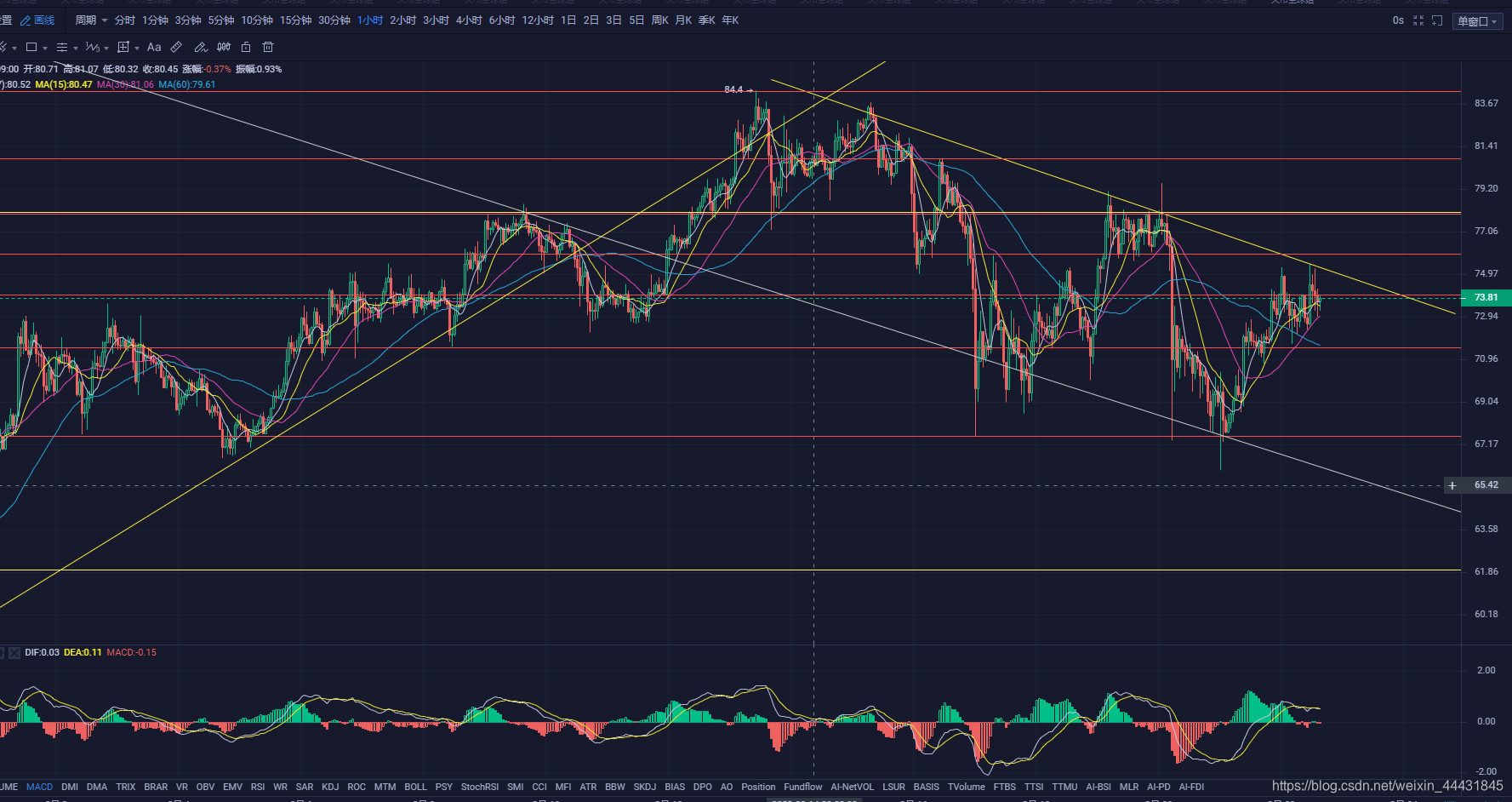
Task: Delete drawings with the trash icon
Action: [268, 47]
